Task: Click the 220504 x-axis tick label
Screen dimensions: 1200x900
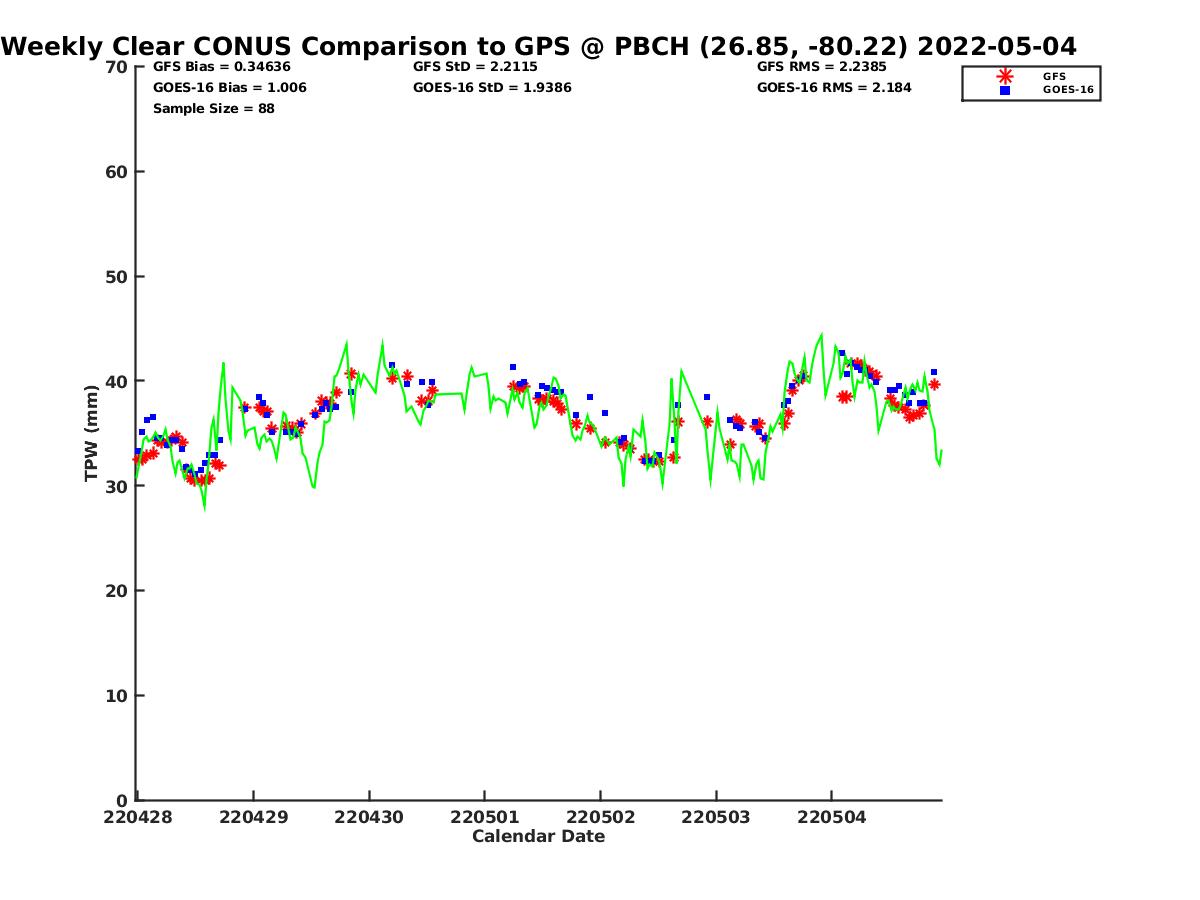Action: click(832, 817)
